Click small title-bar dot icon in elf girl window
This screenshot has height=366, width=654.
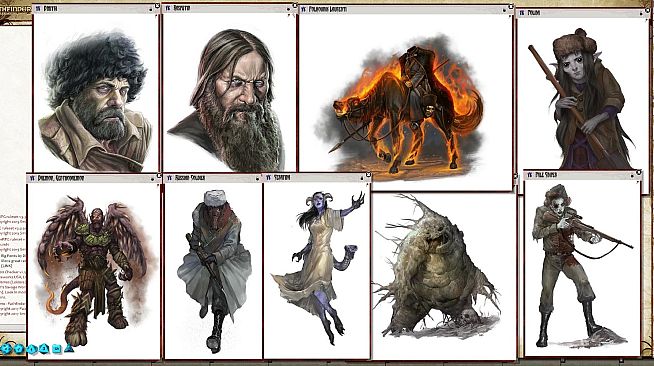coord(641,14)
